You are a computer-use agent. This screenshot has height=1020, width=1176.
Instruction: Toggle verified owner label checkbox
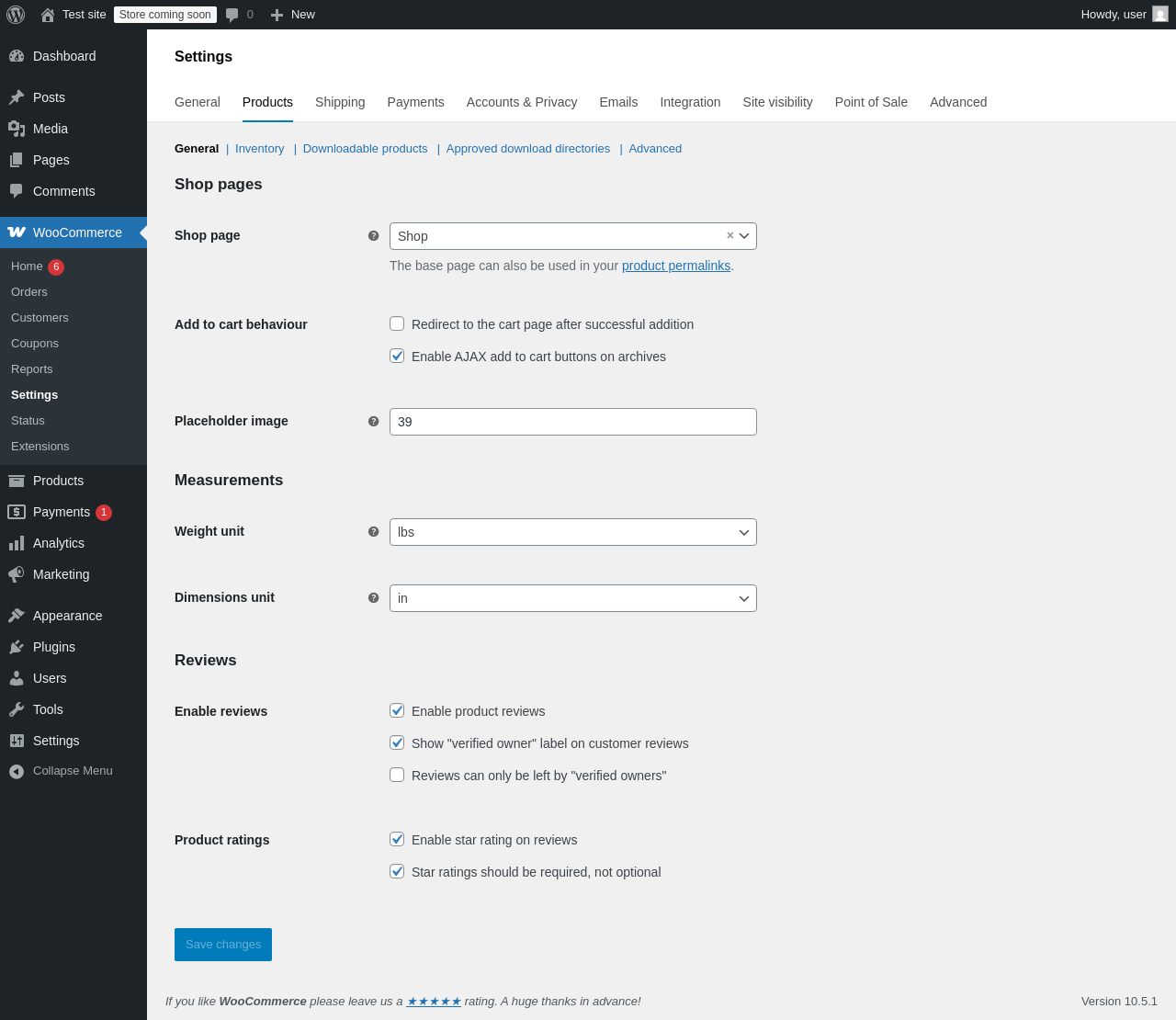click(397, 742)
